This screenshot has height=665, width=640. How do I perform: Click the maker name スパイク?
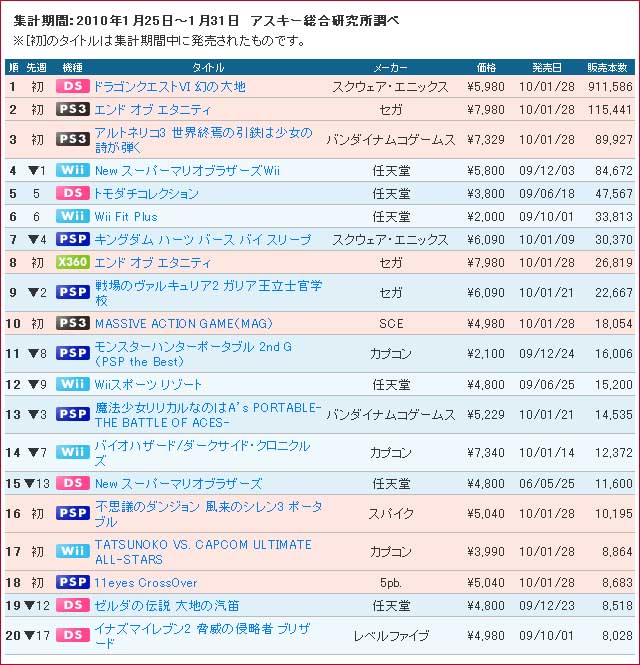pyautogui.click(x=391, y=514)
